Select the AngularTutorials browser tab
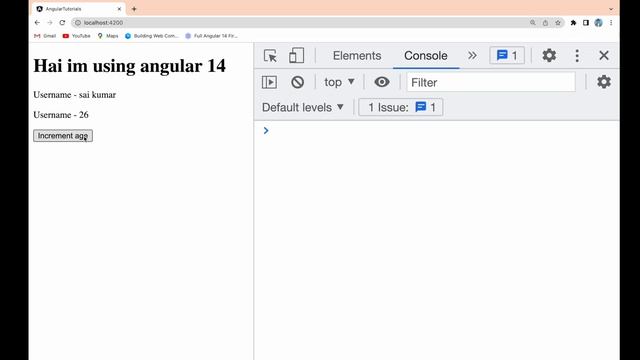This screenshot has width=640, height=360. pos(78,9)
